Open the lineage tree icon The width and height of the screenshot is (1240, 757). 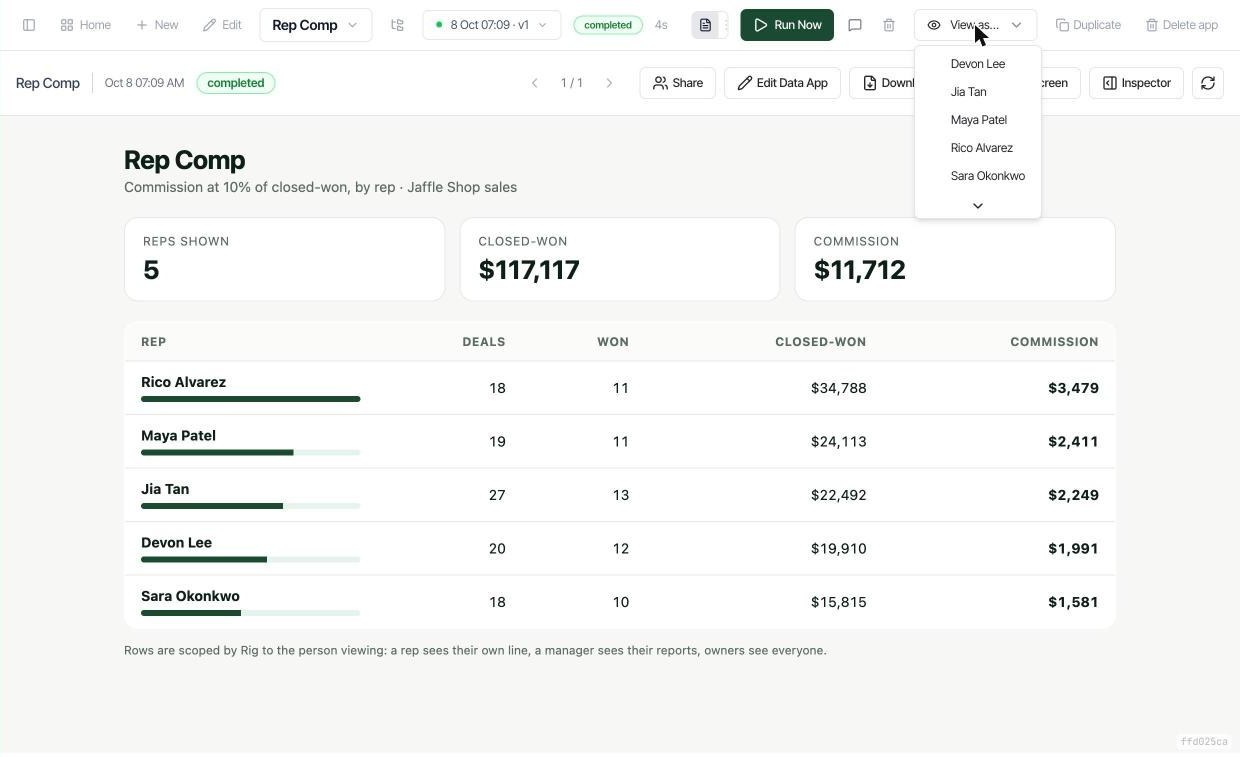pyautogui.click(x=397, y=25)
